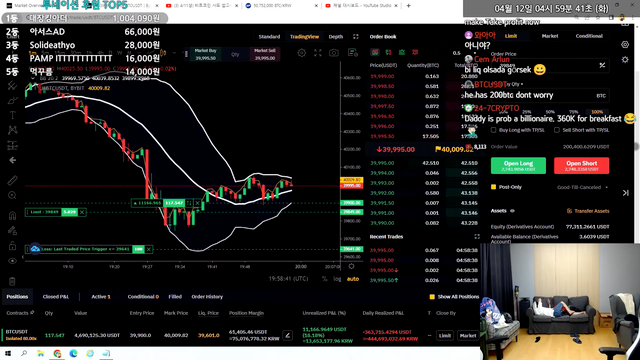Viewport: 640px width, 360px height.
Task: Toggle the order price percent icon
Action: point(602,65)
